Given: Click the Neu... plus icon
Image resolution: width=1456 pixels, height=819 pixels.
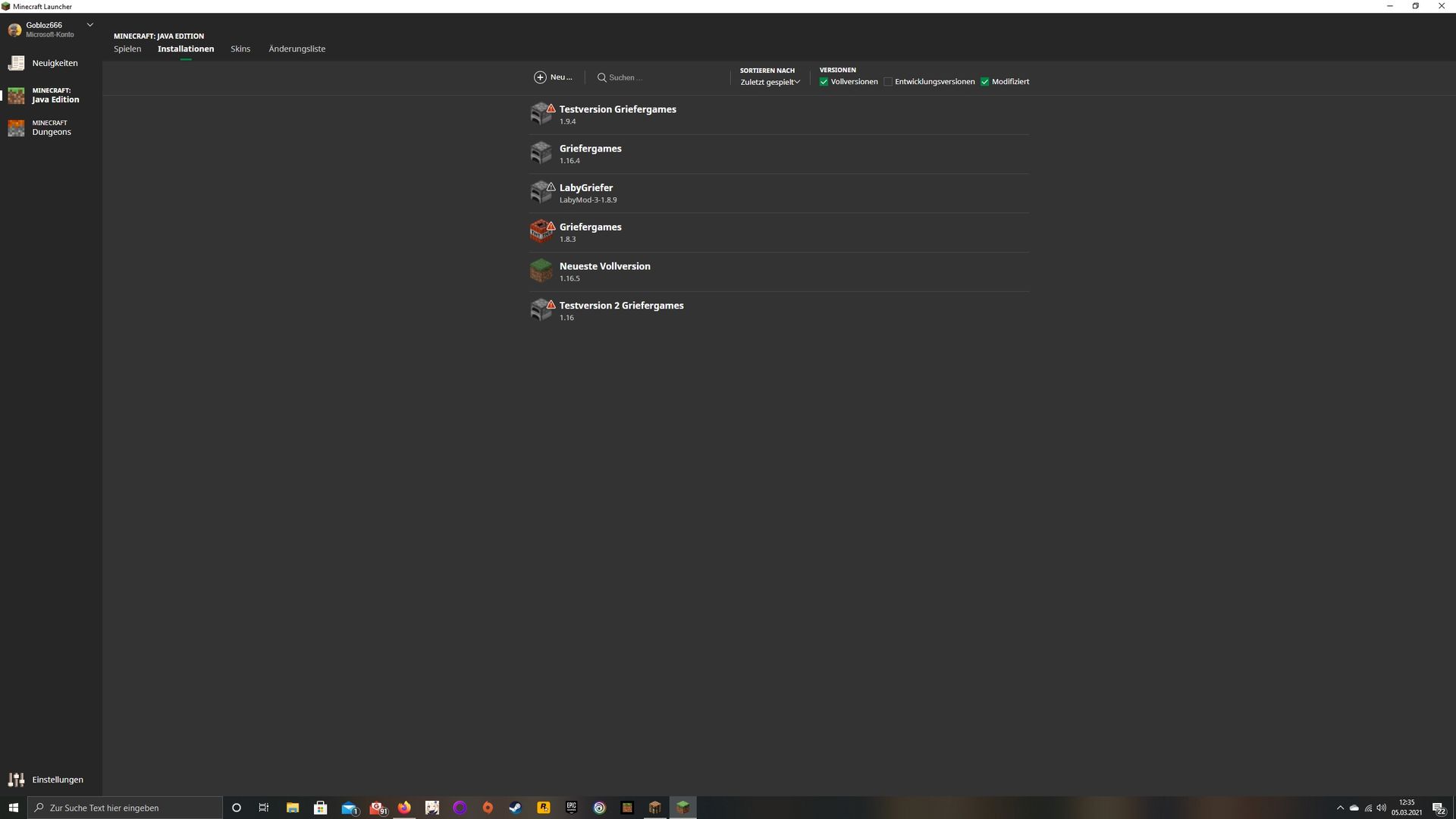Looking at the screenshot, I should (540, 77).
